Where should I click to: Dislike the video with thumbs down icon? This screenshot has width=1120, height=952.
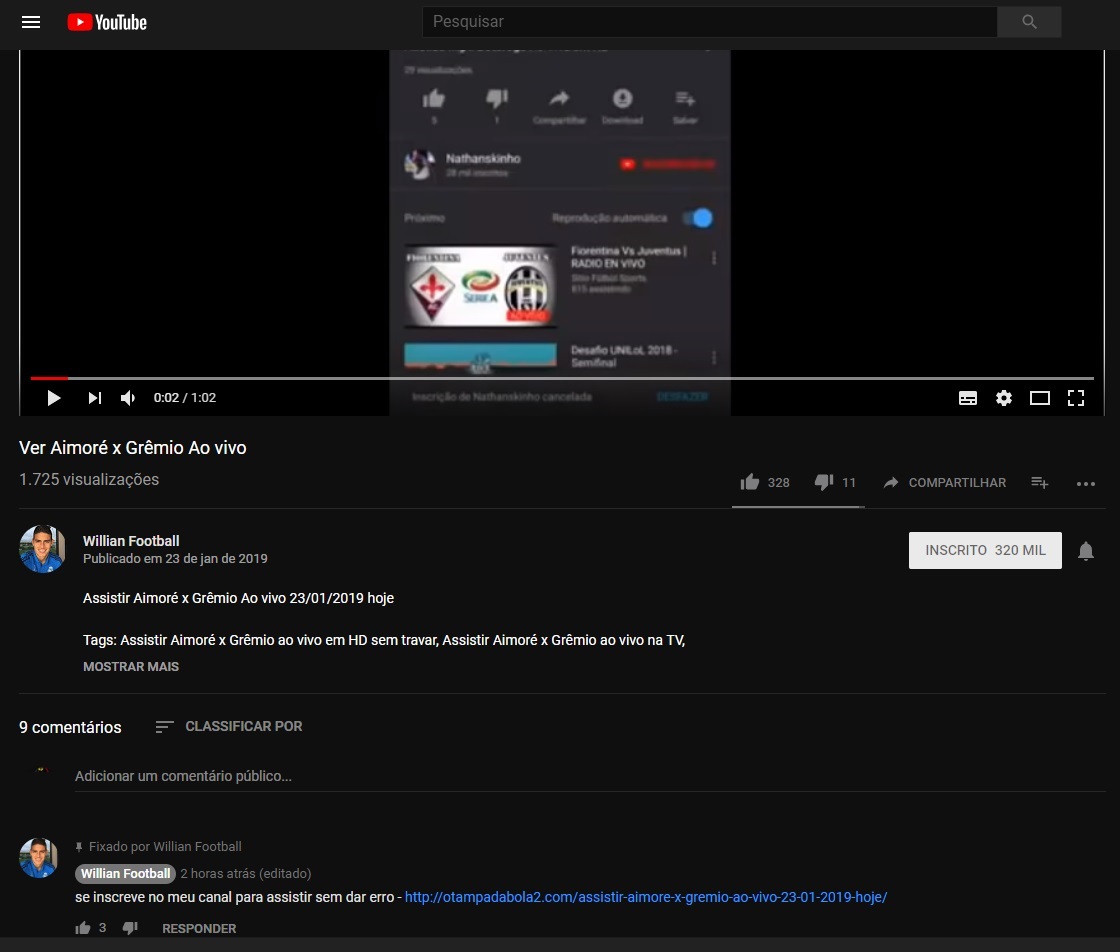tap(823, 482)
